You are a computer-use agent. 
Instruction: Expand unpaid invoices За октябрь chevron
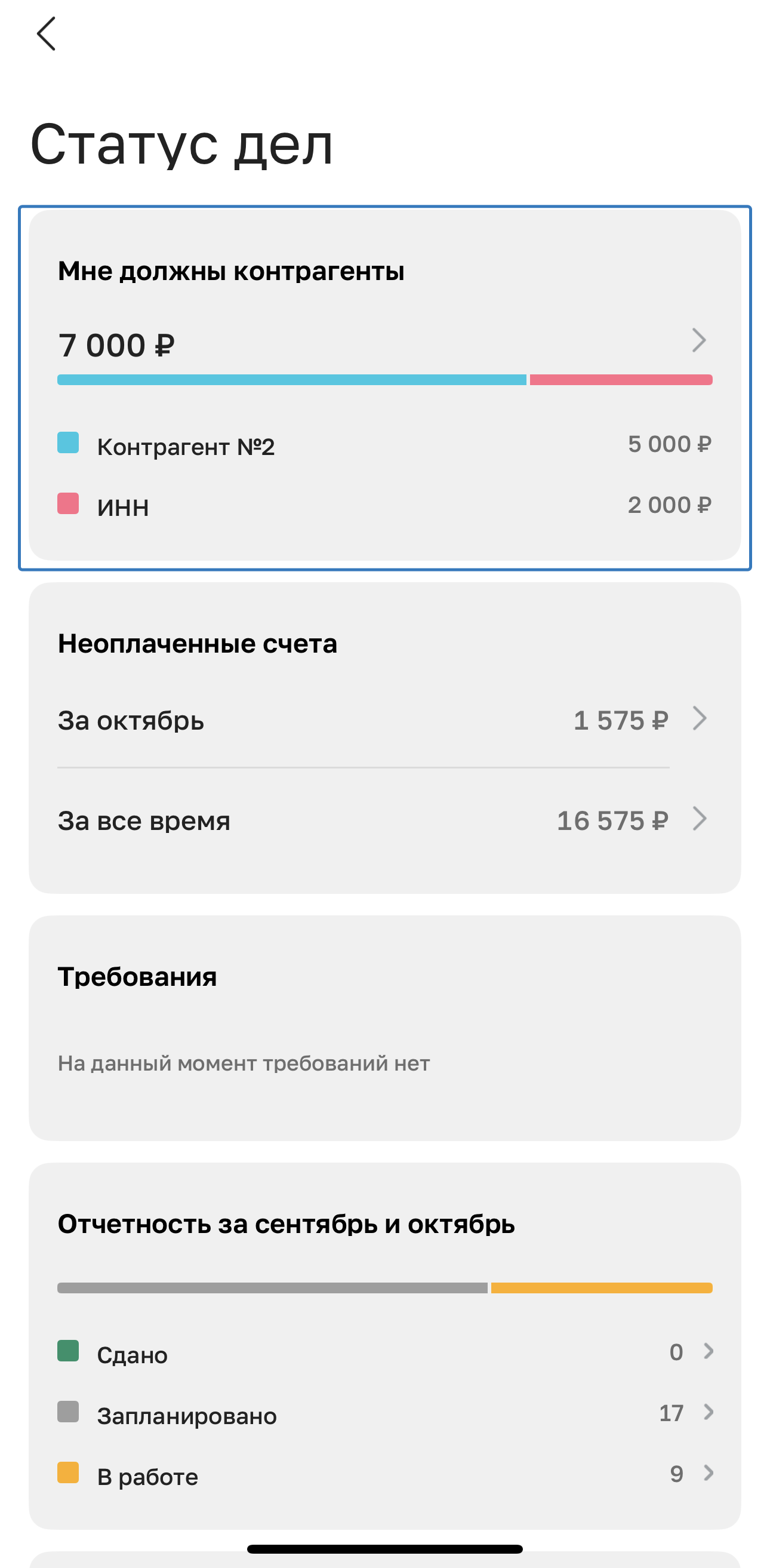700,718
